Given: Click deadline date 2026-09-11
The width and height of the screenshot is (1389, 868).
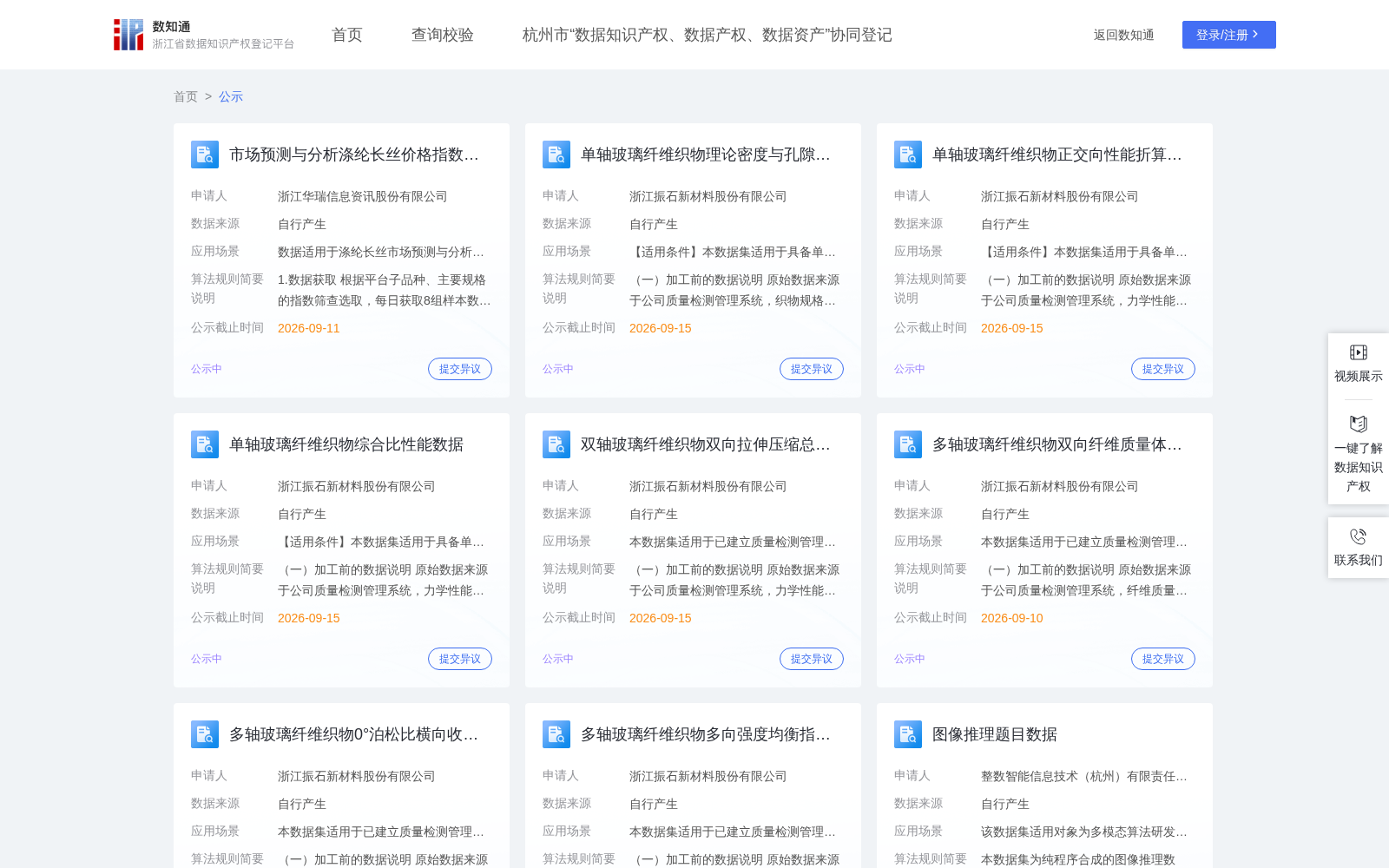Looking at the screenshot, I should pyautogui.click(x=309, y=328).
